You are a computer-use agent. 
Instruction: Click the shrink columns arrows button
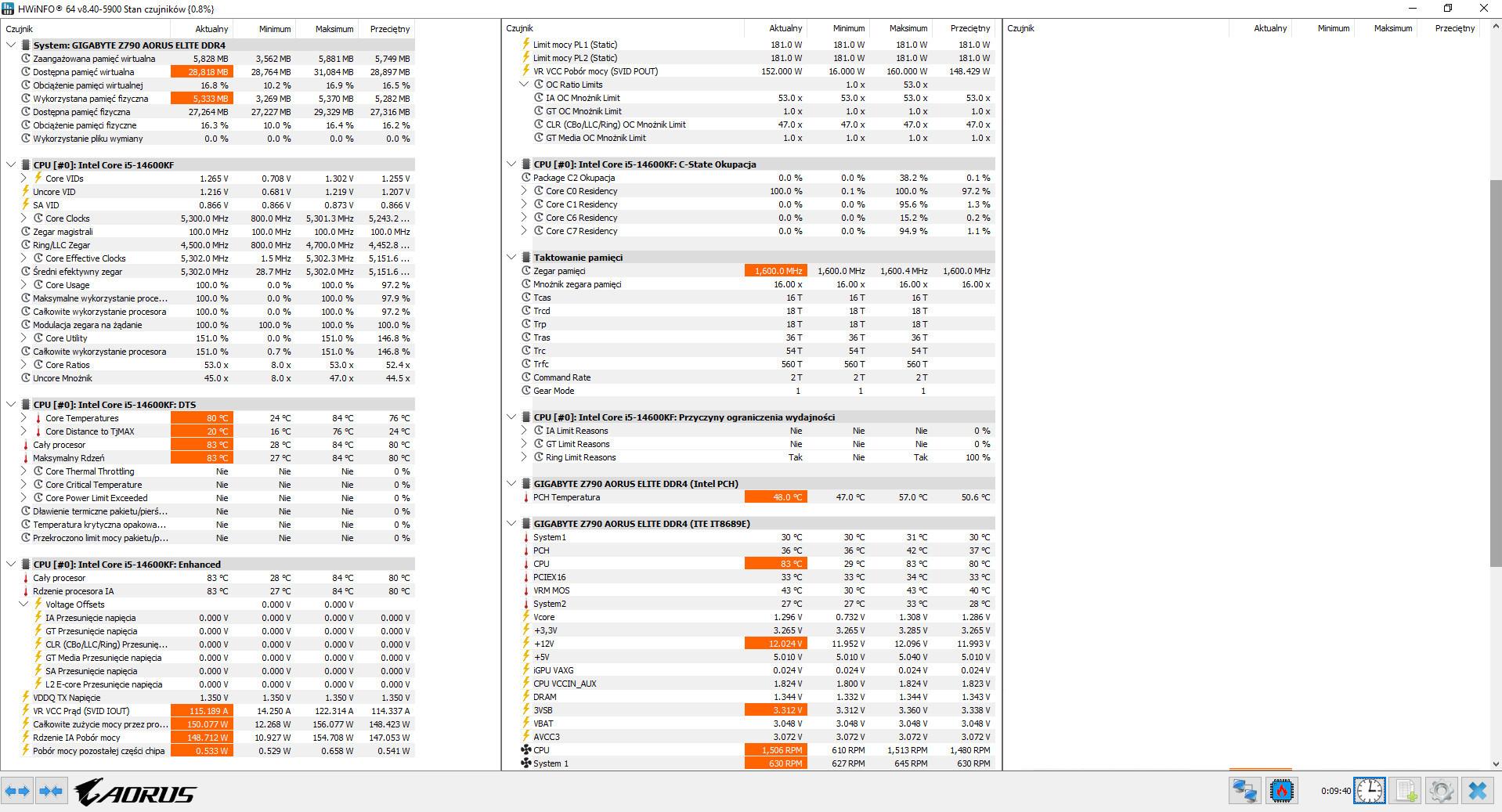(51, 792)
